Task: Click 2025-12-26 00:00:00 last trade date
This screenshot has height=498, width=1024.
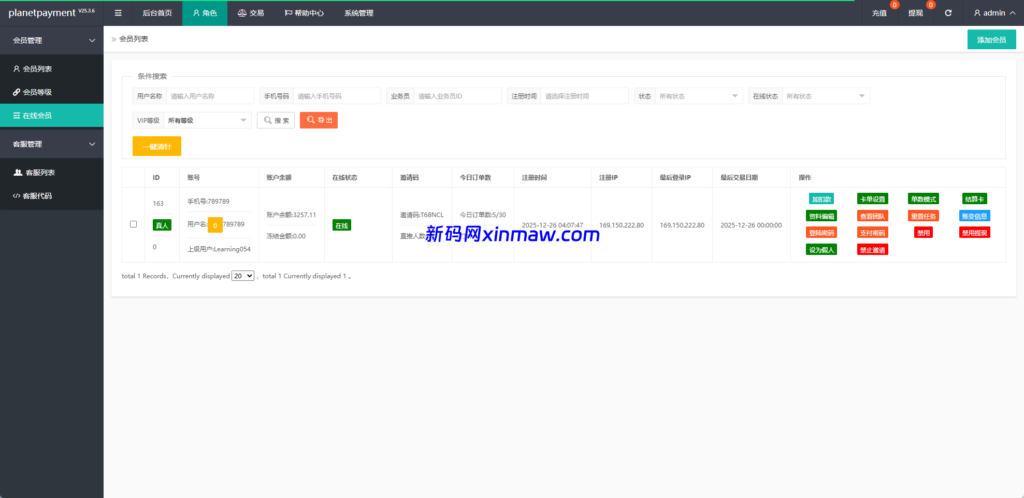Action: 751,225
